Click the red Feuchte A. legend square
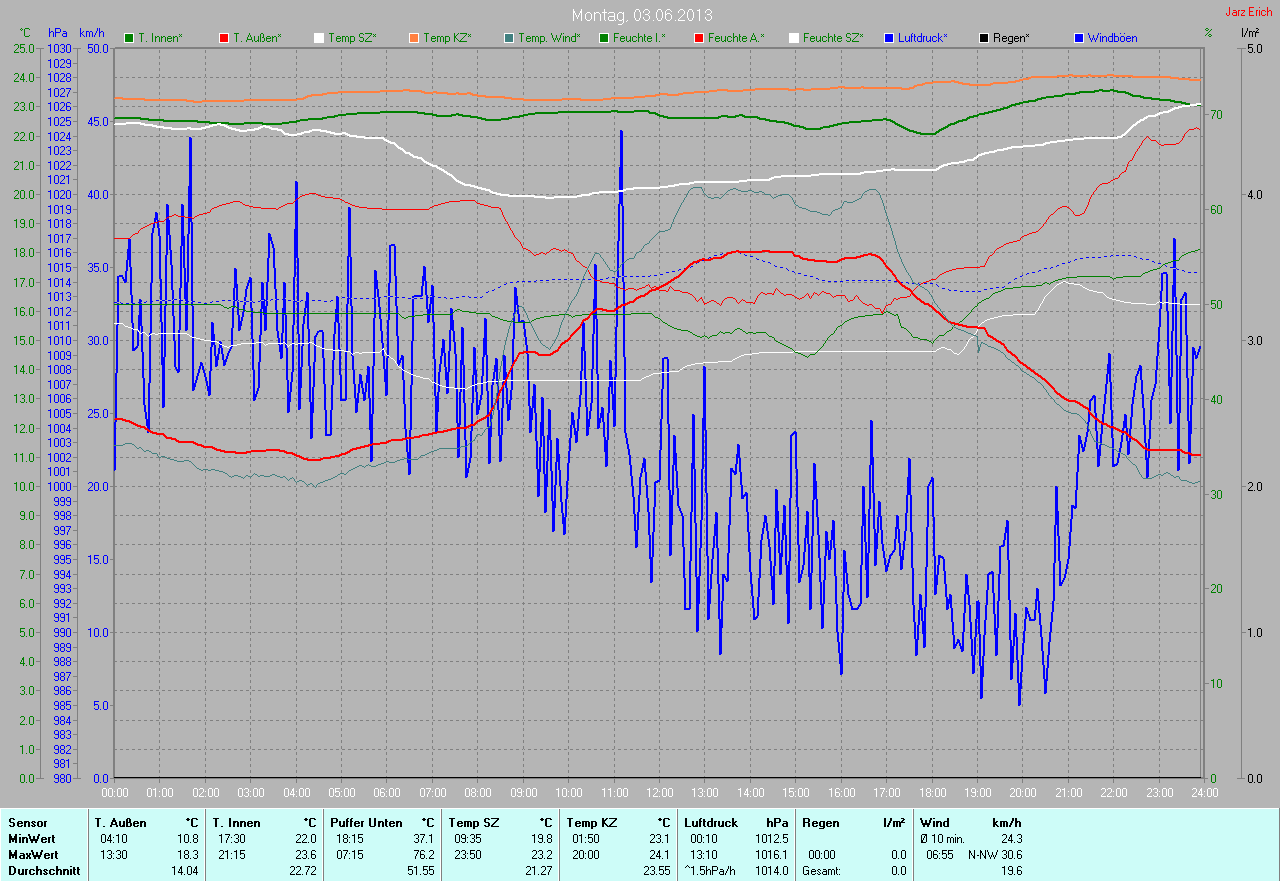This screenshot has width=1280, height=881. click(x=699, y=38)
